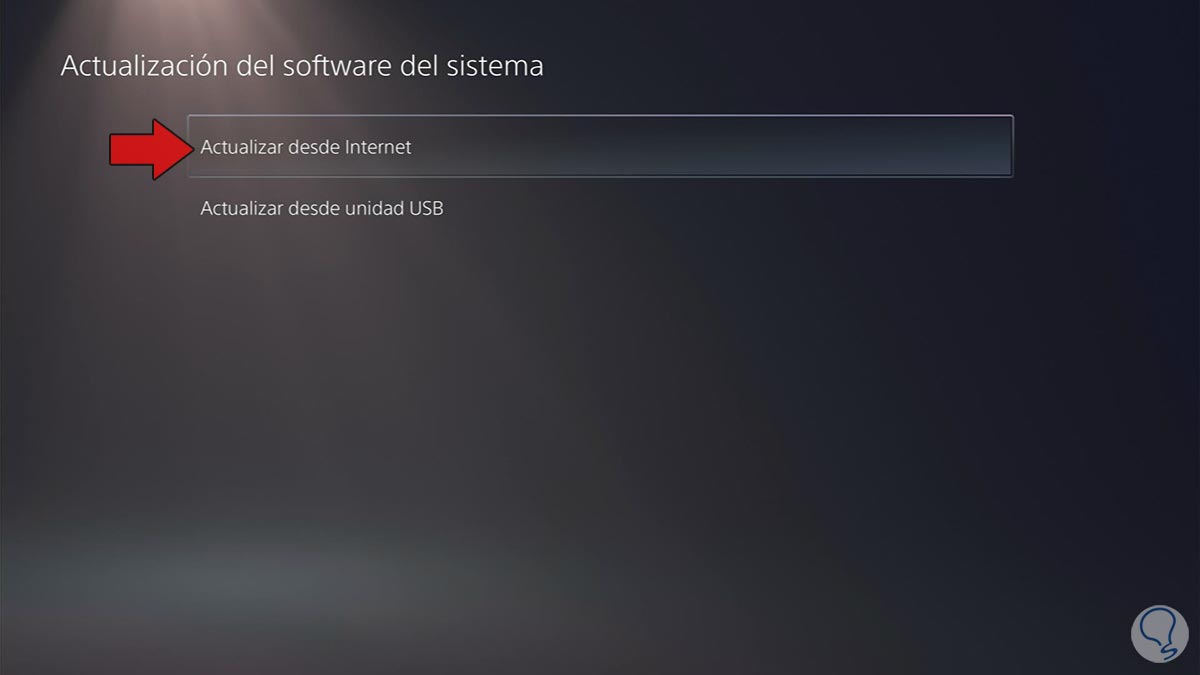Viewport: 1200px width, 675px height.
Task: Click the red arrow pointer graphic
Action: coord(150,149)
